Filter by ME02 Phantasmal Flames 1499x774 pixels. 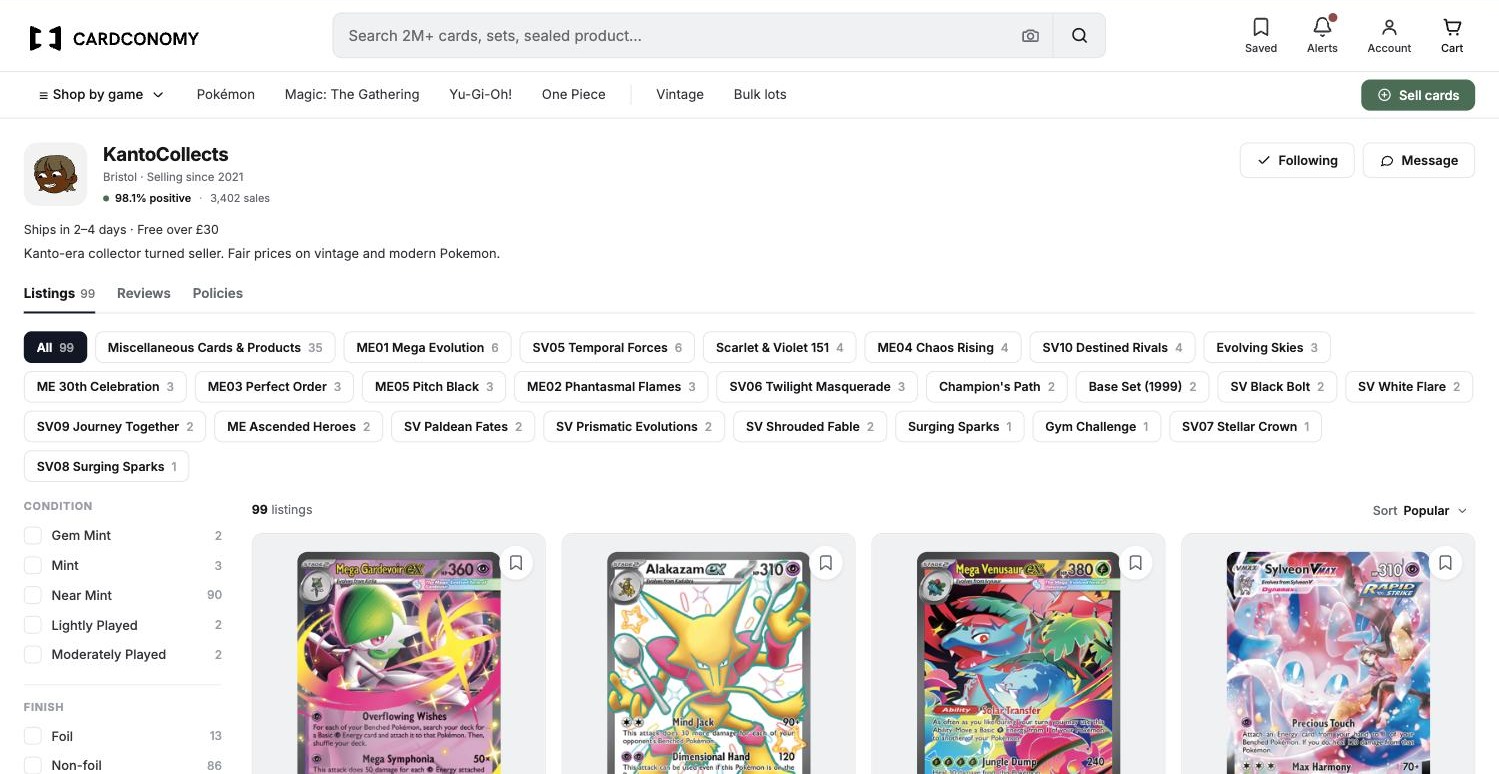tap(611, 386)
